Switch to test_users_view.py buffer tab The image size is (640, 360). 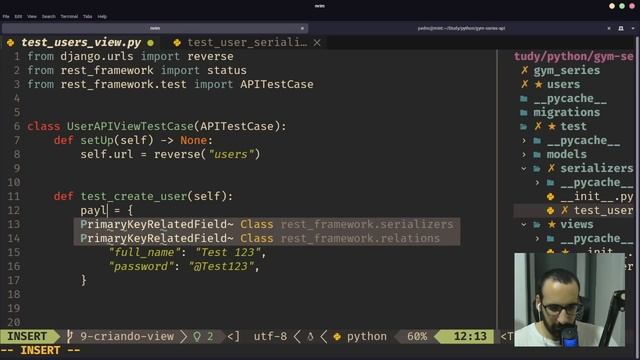[81, 42]
